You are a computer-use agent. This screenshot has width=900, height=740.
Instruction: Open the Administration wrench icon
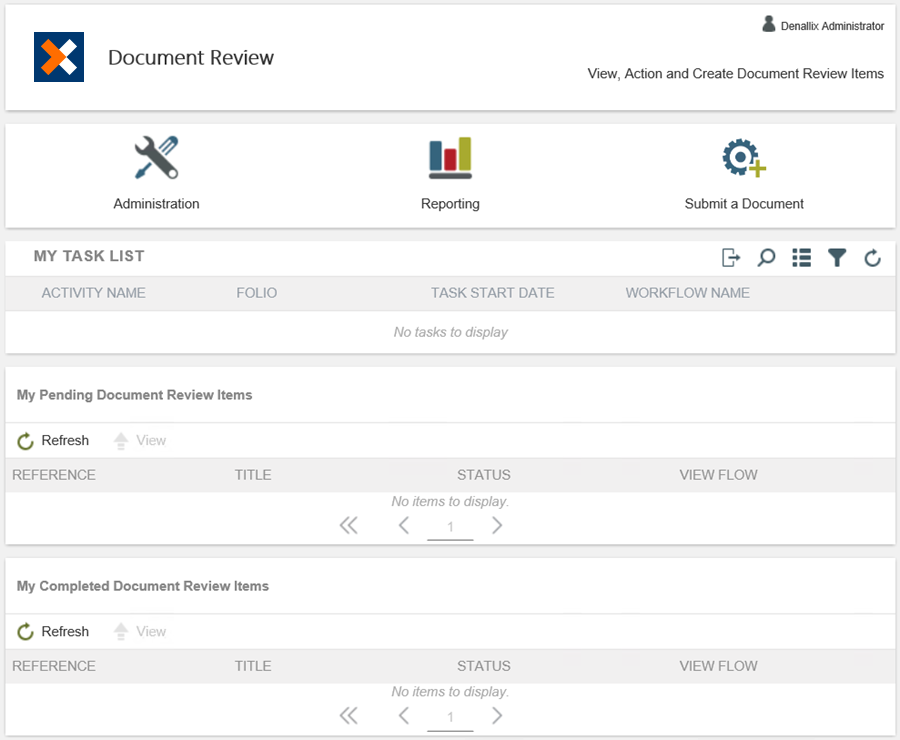point(156,158)
